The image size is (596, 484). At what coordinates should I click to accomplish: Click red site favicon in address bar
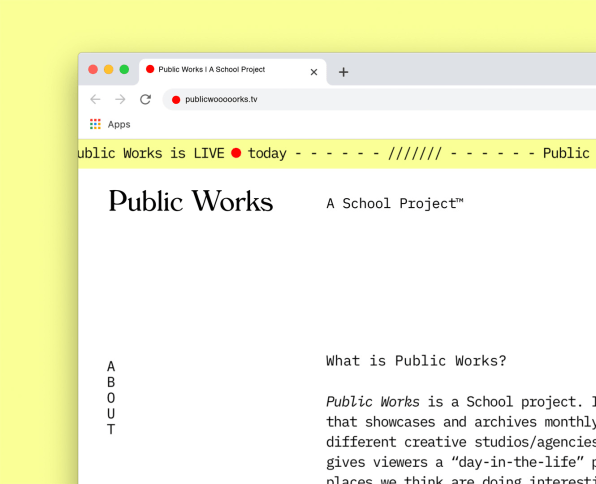click(x=176, y=100)
